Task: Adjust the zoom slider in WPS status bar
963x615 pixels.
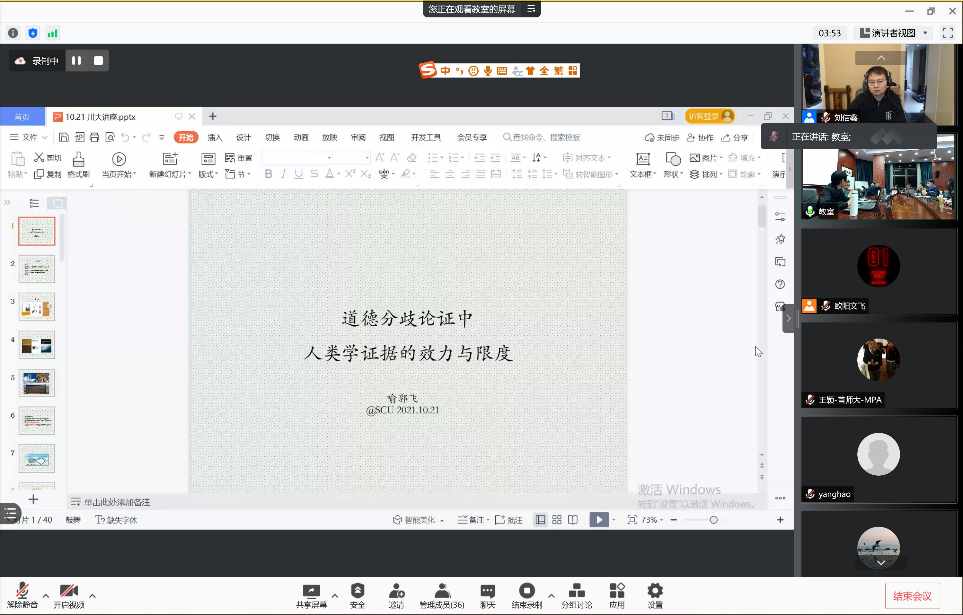Action: [x=713, y=520]
